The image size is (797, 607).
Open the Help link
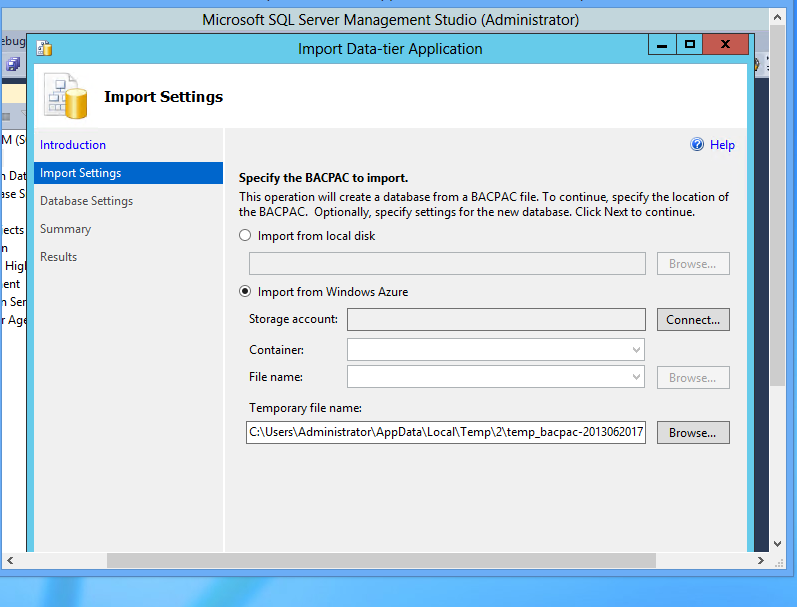click(722, 145)
